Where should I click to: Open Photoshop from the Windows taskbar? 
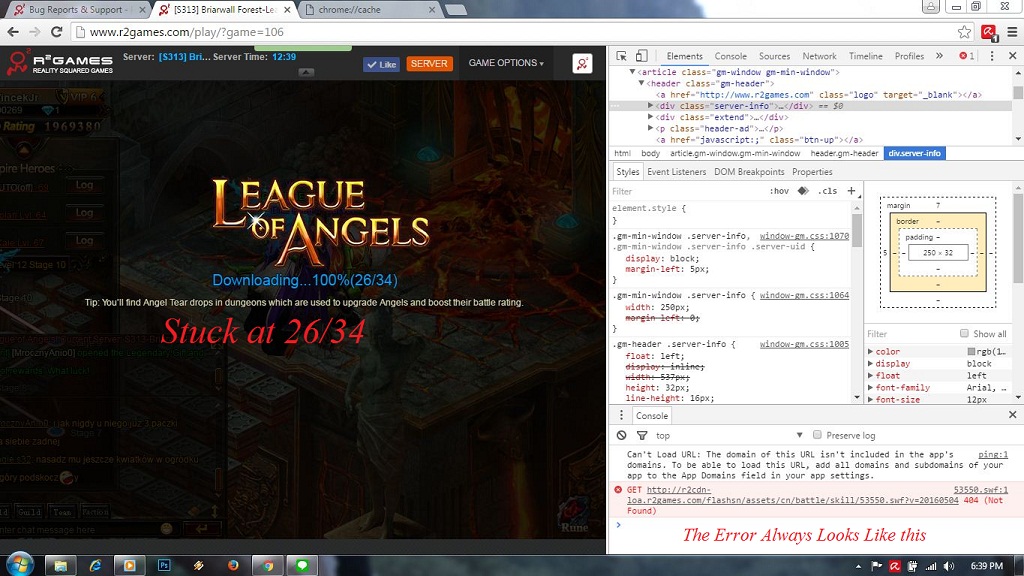tap(164, 565)
